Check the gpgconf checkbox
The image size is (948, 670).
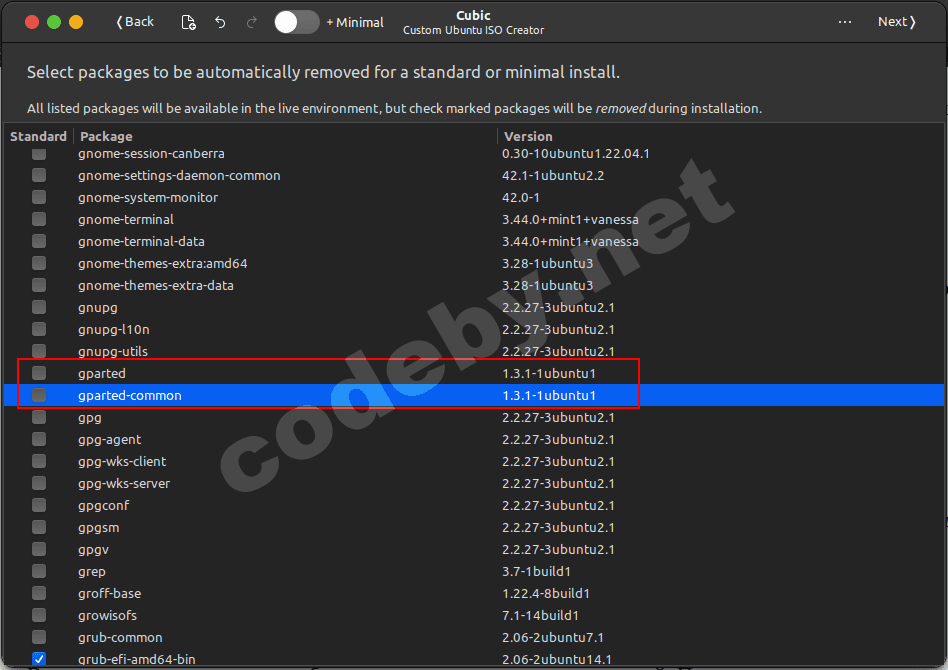(x=39, y=505)
